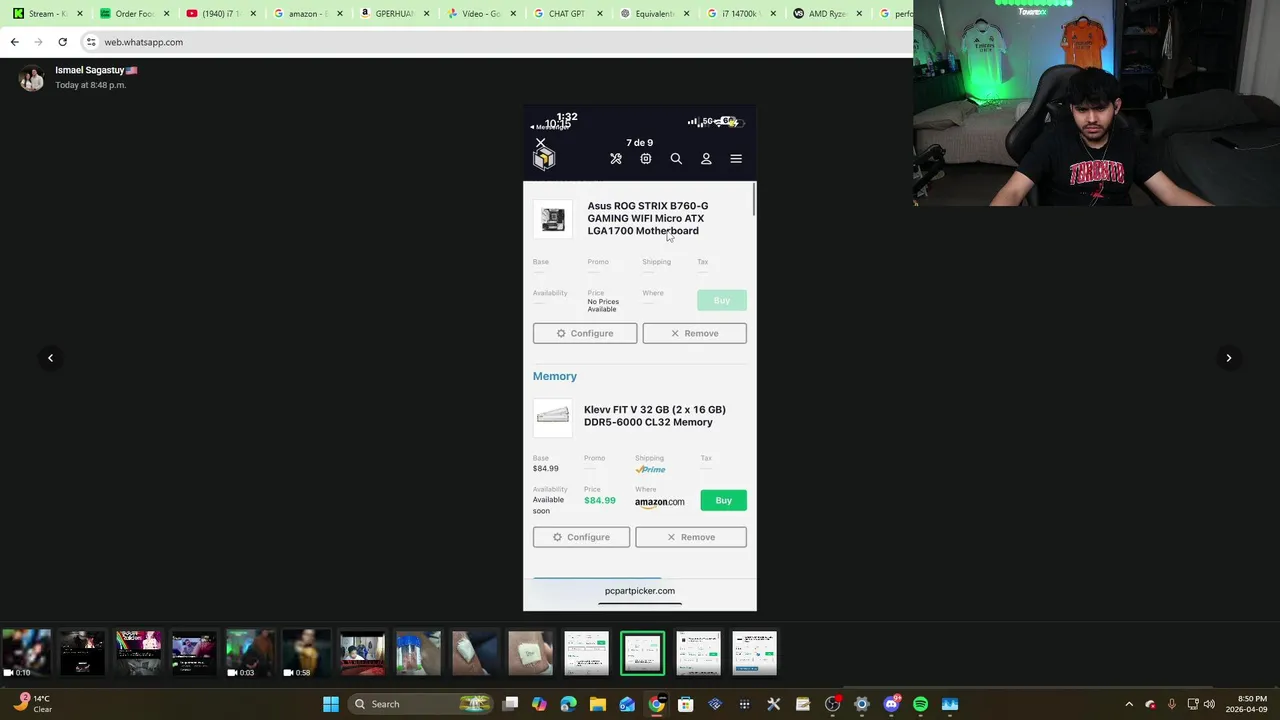Switch to the AMD Ryzen tab
The height and width of the screenshot is (720, 1280).
(x=826, y=14)
